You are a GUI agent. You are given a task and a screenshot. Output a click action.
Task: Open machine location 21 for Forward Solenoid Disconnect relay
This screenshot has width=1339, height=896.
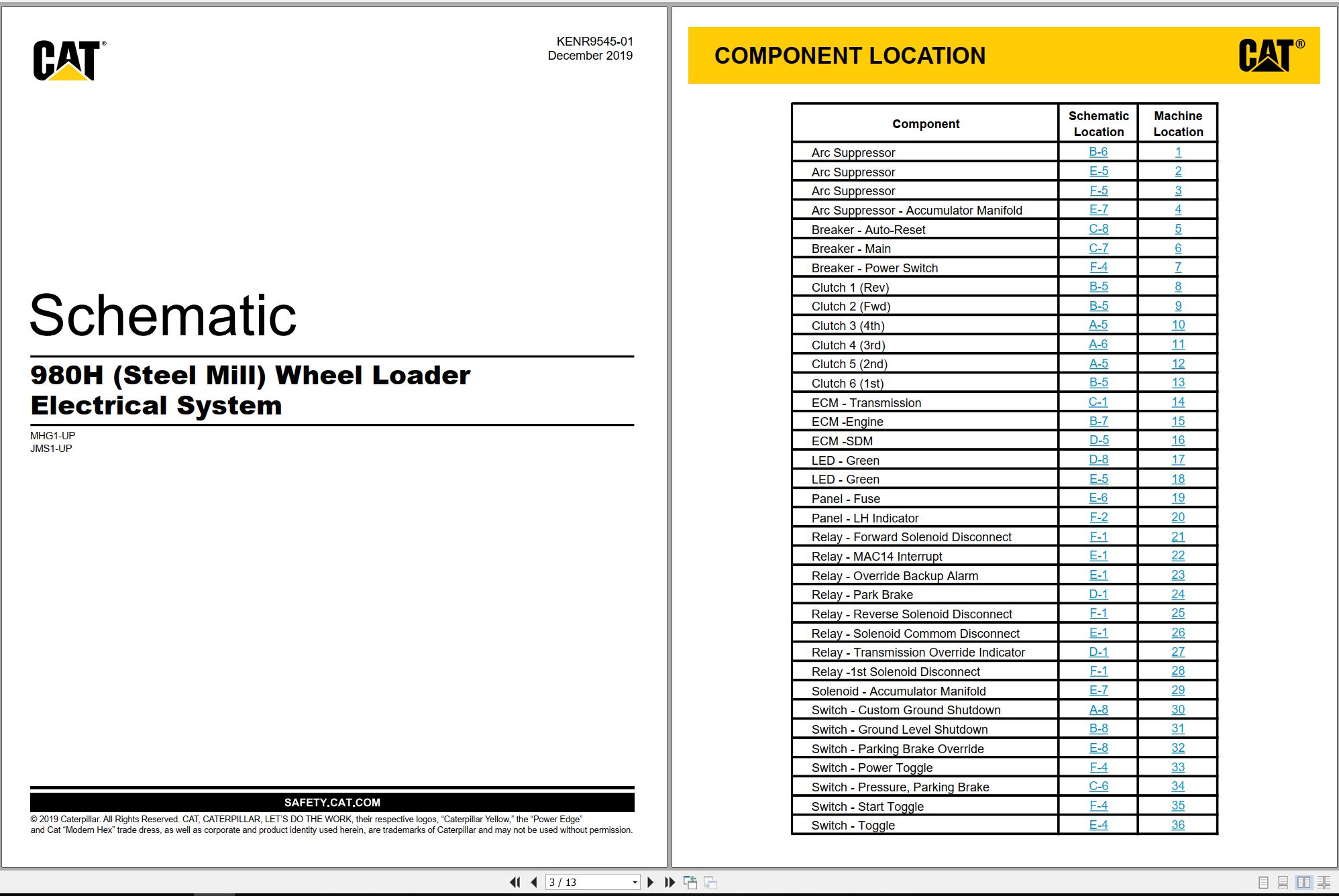tap(1178, 537)
